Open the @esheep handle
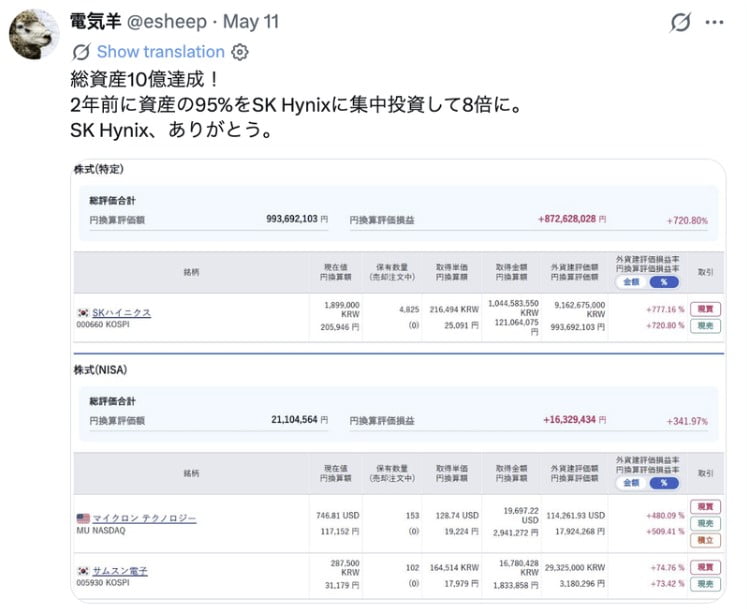Screen dimensions: 747x609 coord(166,22)
